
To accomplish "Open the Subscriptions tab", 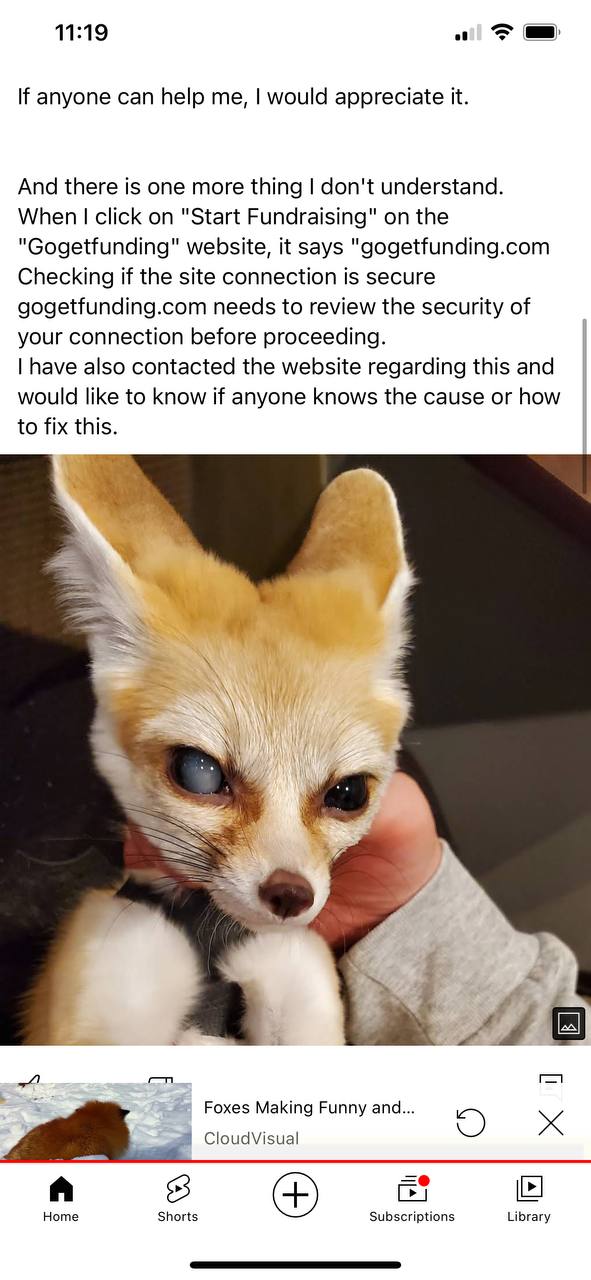I will [412, 1199].
